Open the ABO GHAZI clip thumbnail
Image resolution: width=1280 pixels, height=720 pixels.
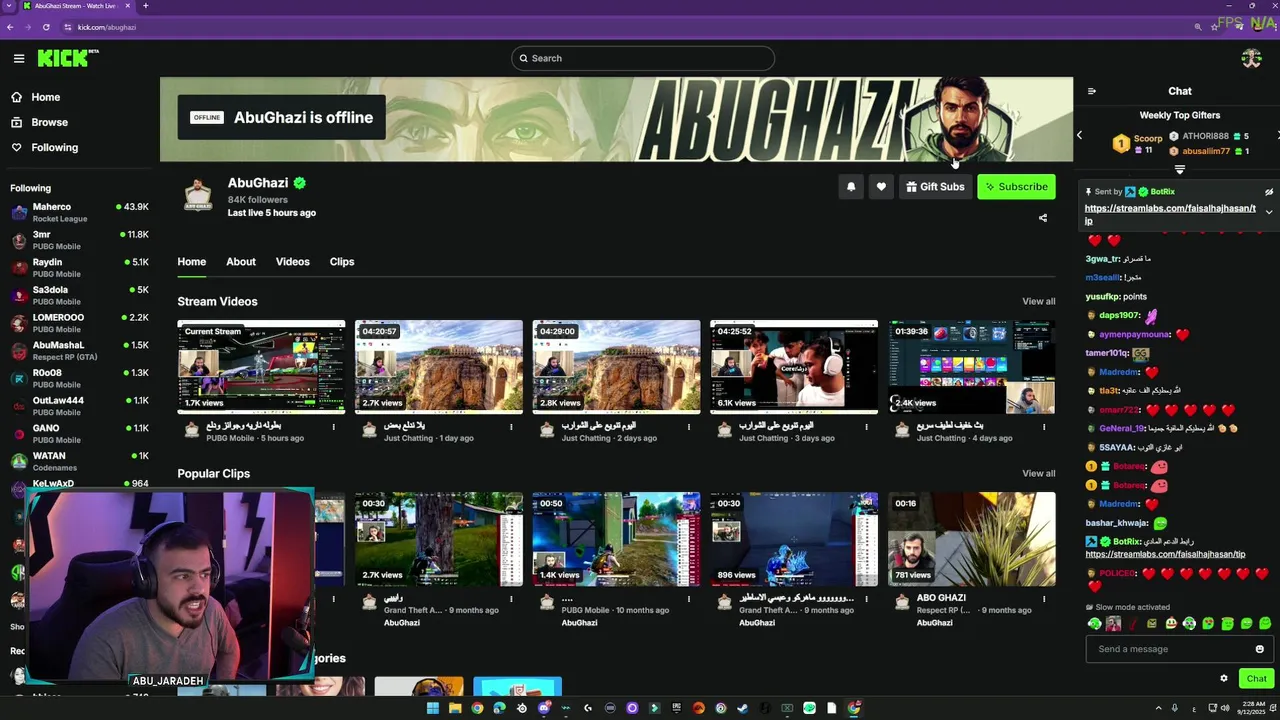972,539
